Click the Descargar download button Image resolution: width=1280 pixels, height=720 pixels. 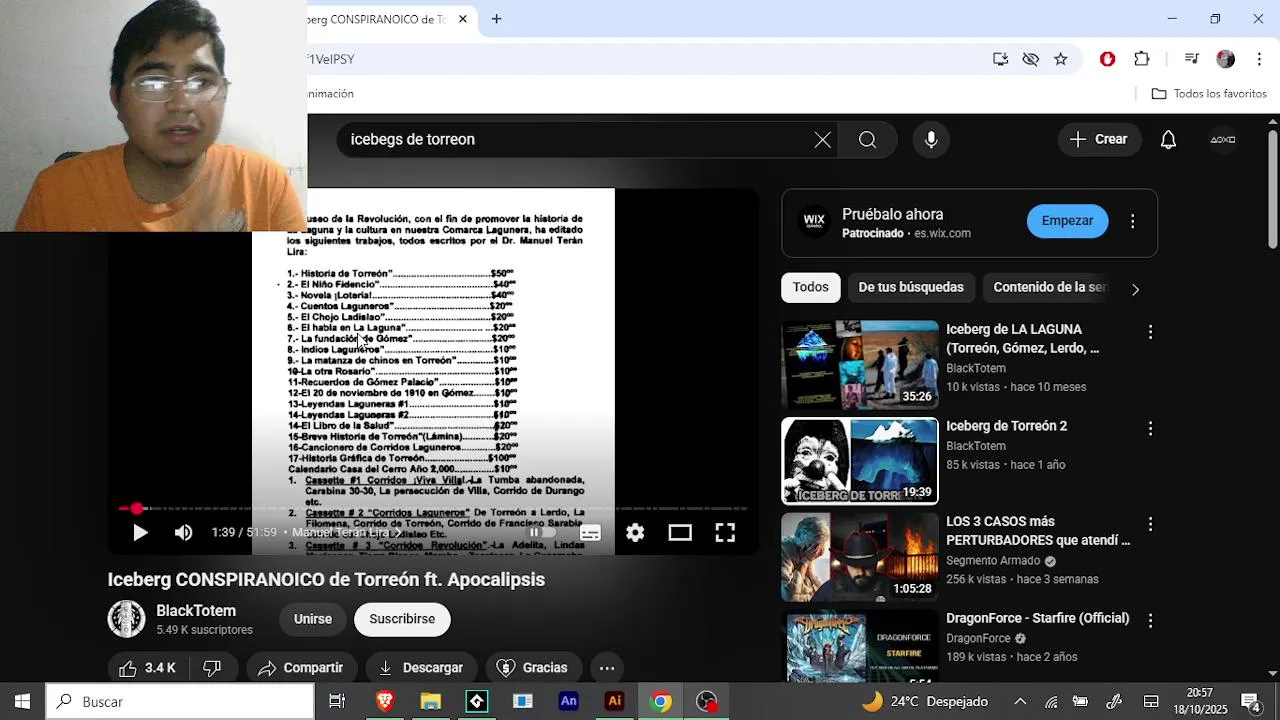pyautogui.click(x=421, y=668)
